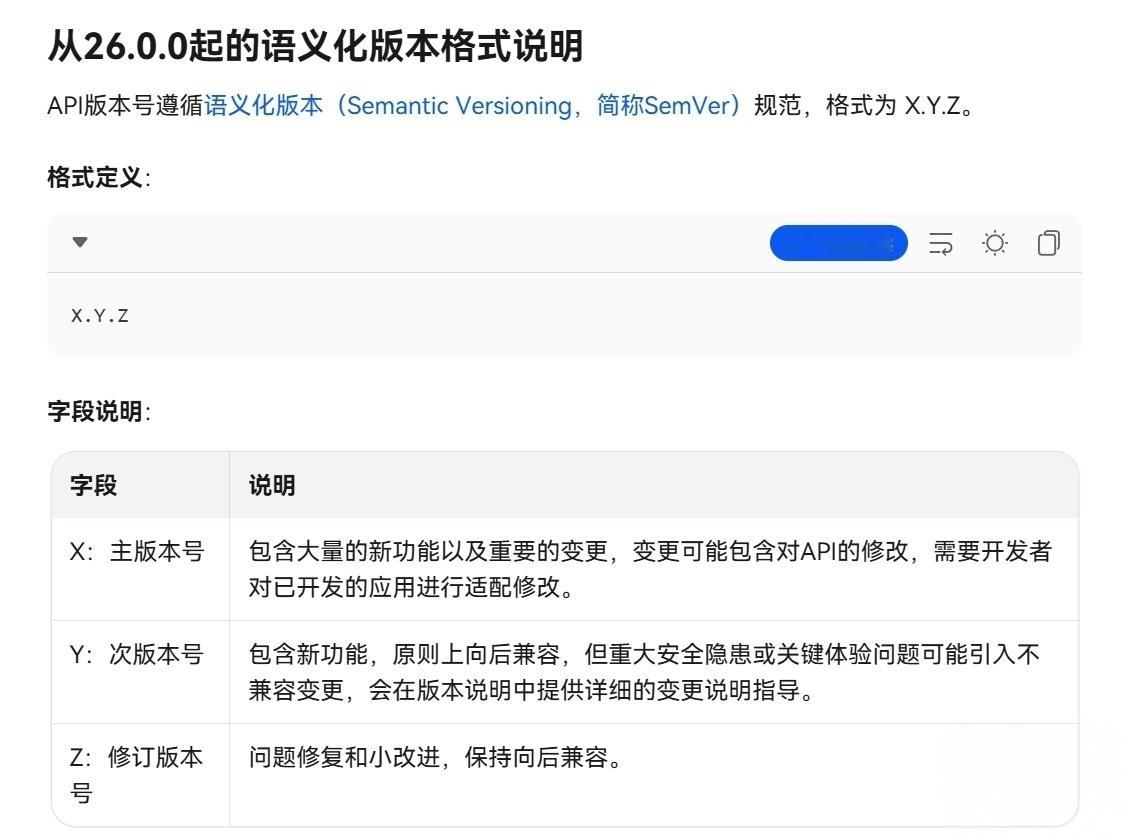Click the 格式定义 subheading
The height and width of the screenshot is (836, 1122).
coord(99,178)
